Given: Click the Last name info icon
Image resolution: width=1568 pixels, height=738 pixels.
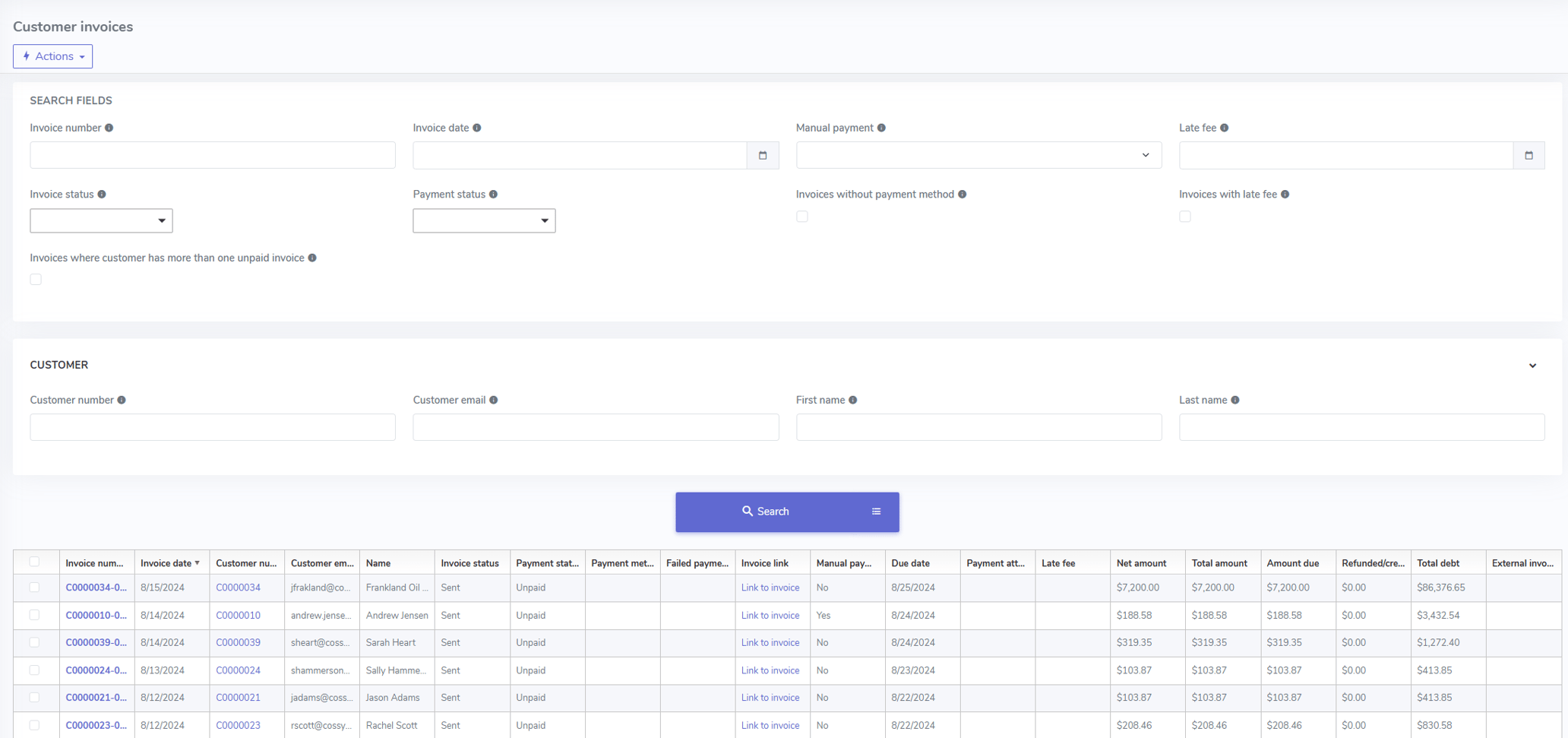Looking at the screenshot, I should 1234,400.
